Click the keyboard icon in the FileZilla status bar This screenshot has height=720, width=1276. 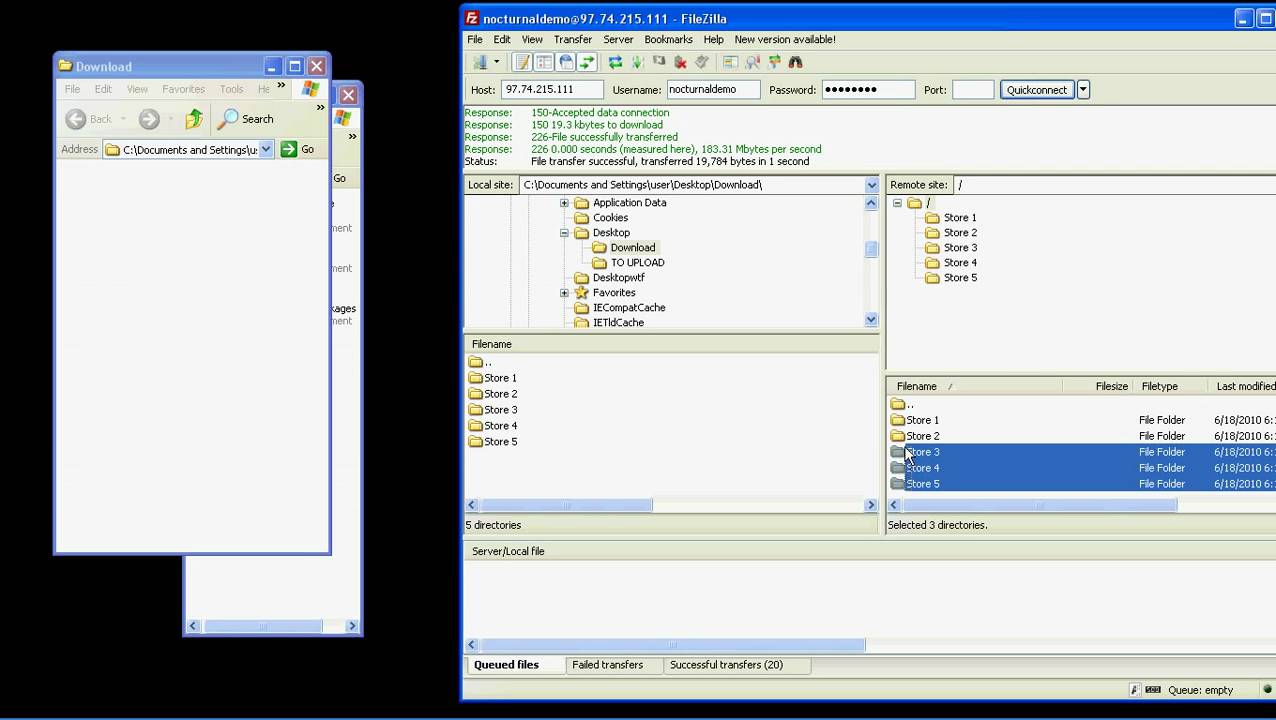coord(1153,690)
